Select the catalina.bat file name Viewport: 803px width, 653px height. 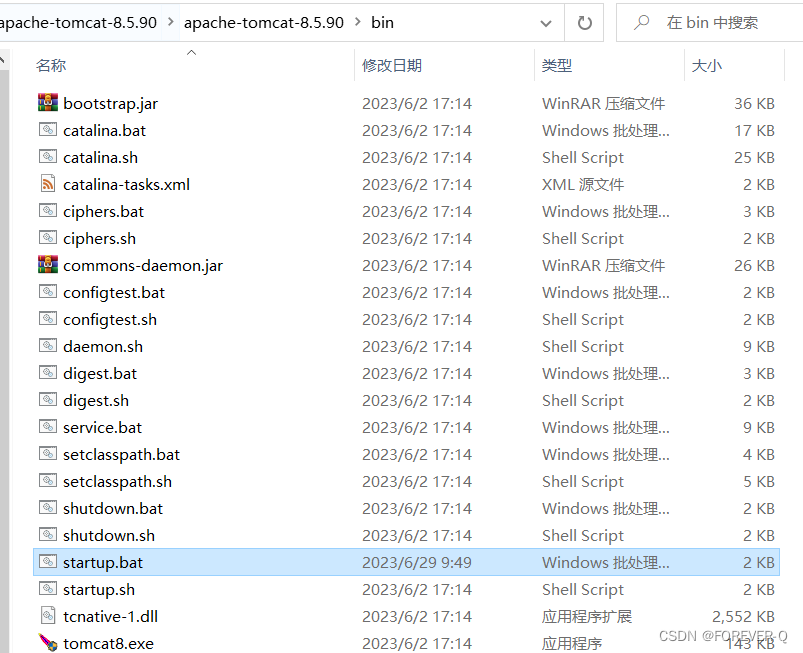point(104,131)
